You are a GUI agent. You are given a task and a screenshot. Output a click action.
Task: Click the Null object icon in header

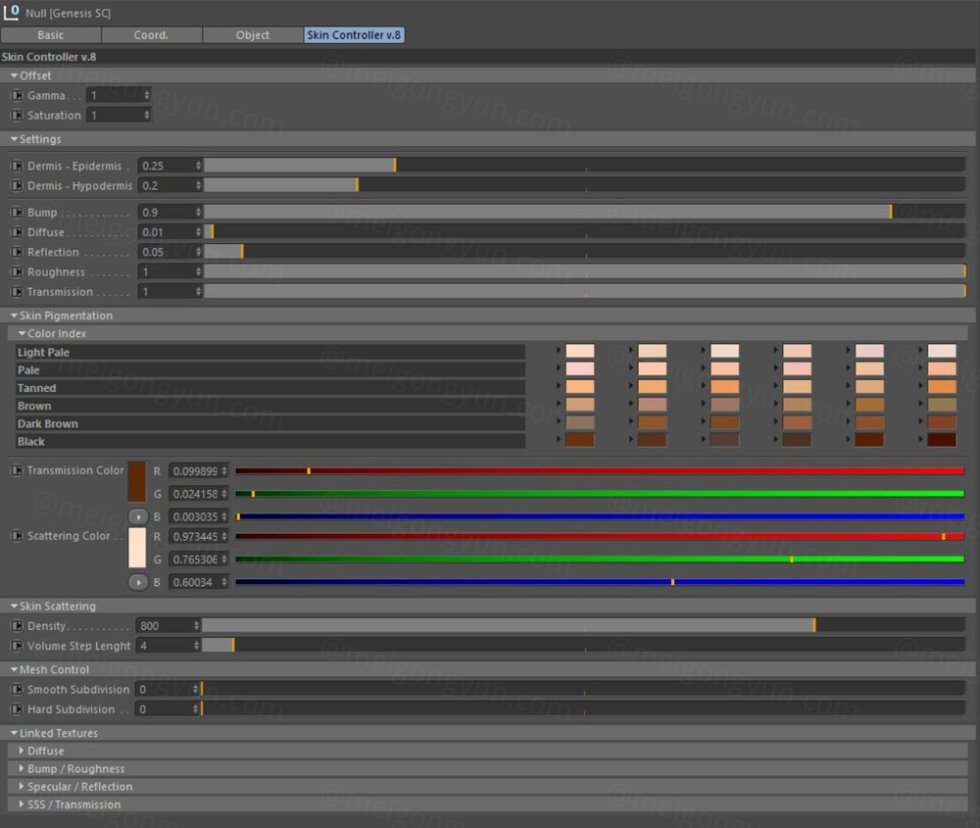coord(12,12)
